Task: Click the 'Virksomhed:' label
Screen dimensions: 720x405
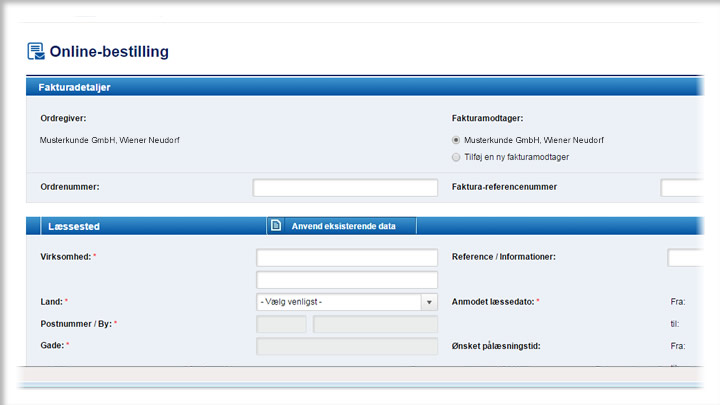Action: tap(66, 257)
